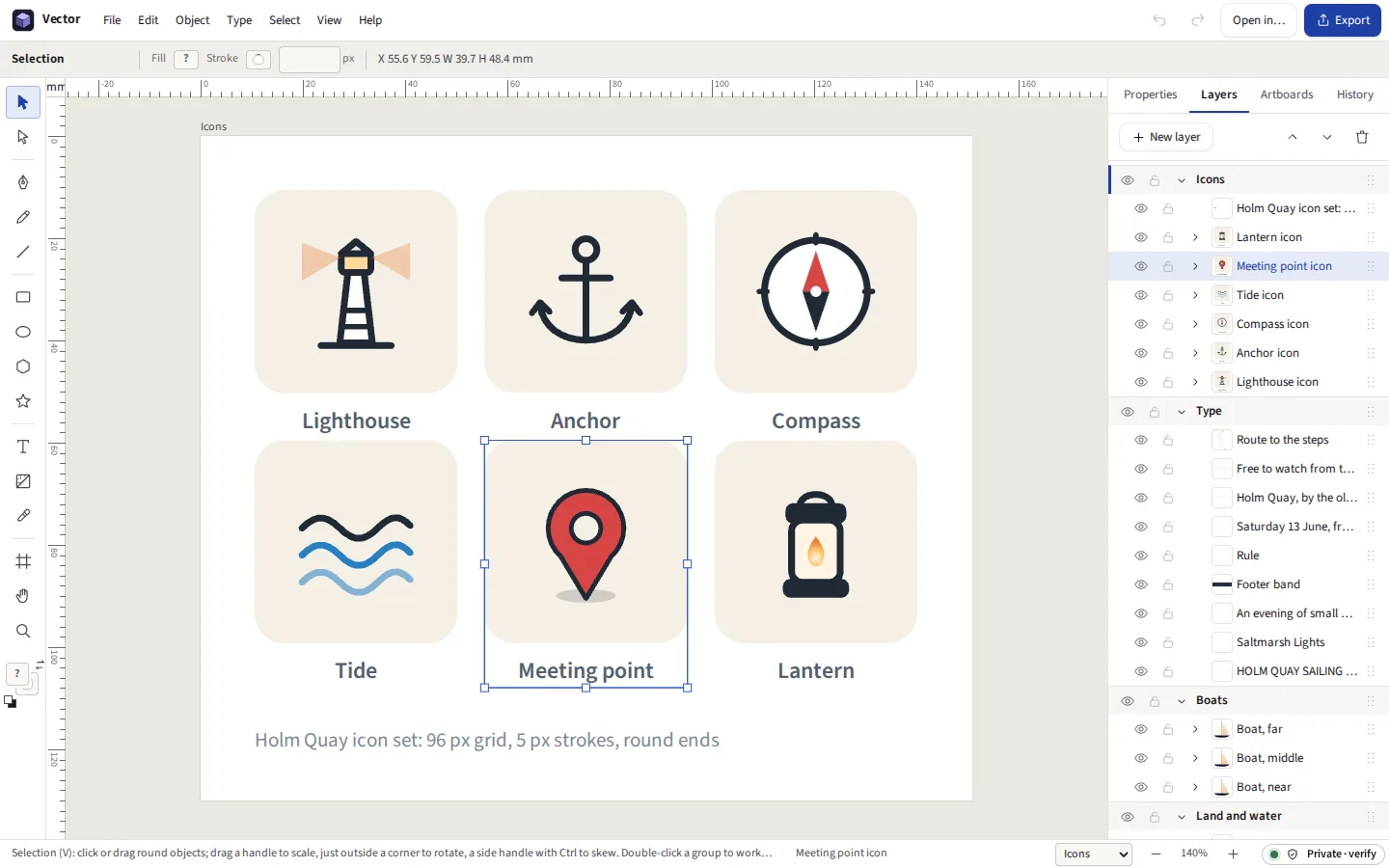
Task: Switch to the History tab
Action: 1354,95
